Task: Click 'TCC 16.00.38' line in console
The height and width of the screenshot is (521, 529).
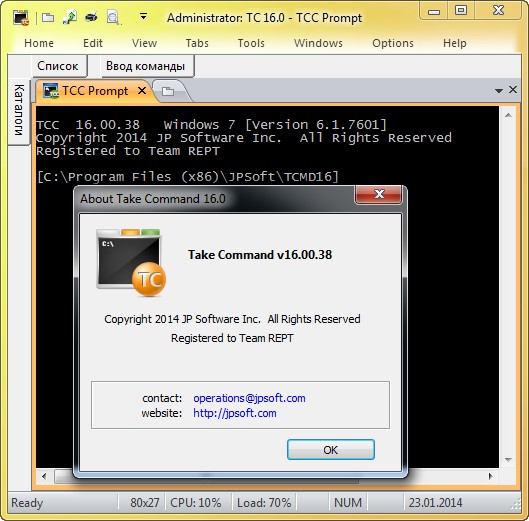Action: click(211, 125)
